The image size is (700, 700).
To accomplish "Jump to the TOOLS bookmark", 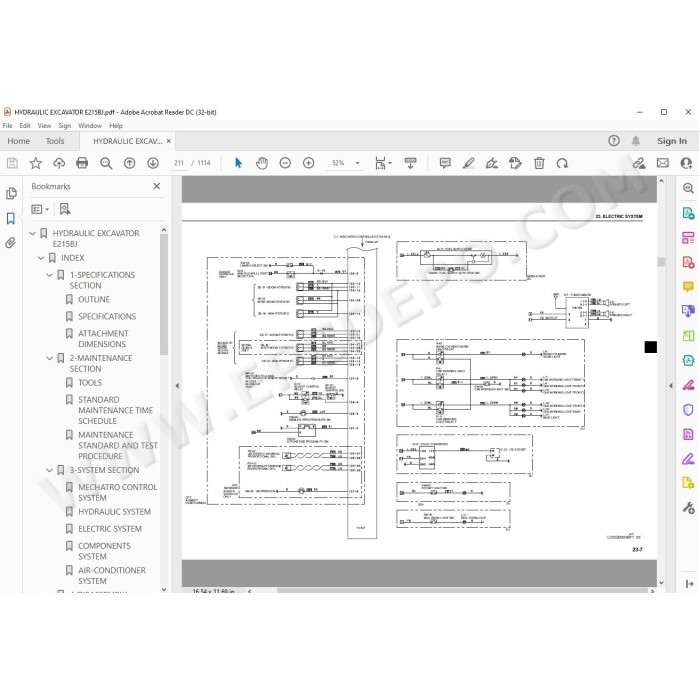I will click(x=90, y=383).
